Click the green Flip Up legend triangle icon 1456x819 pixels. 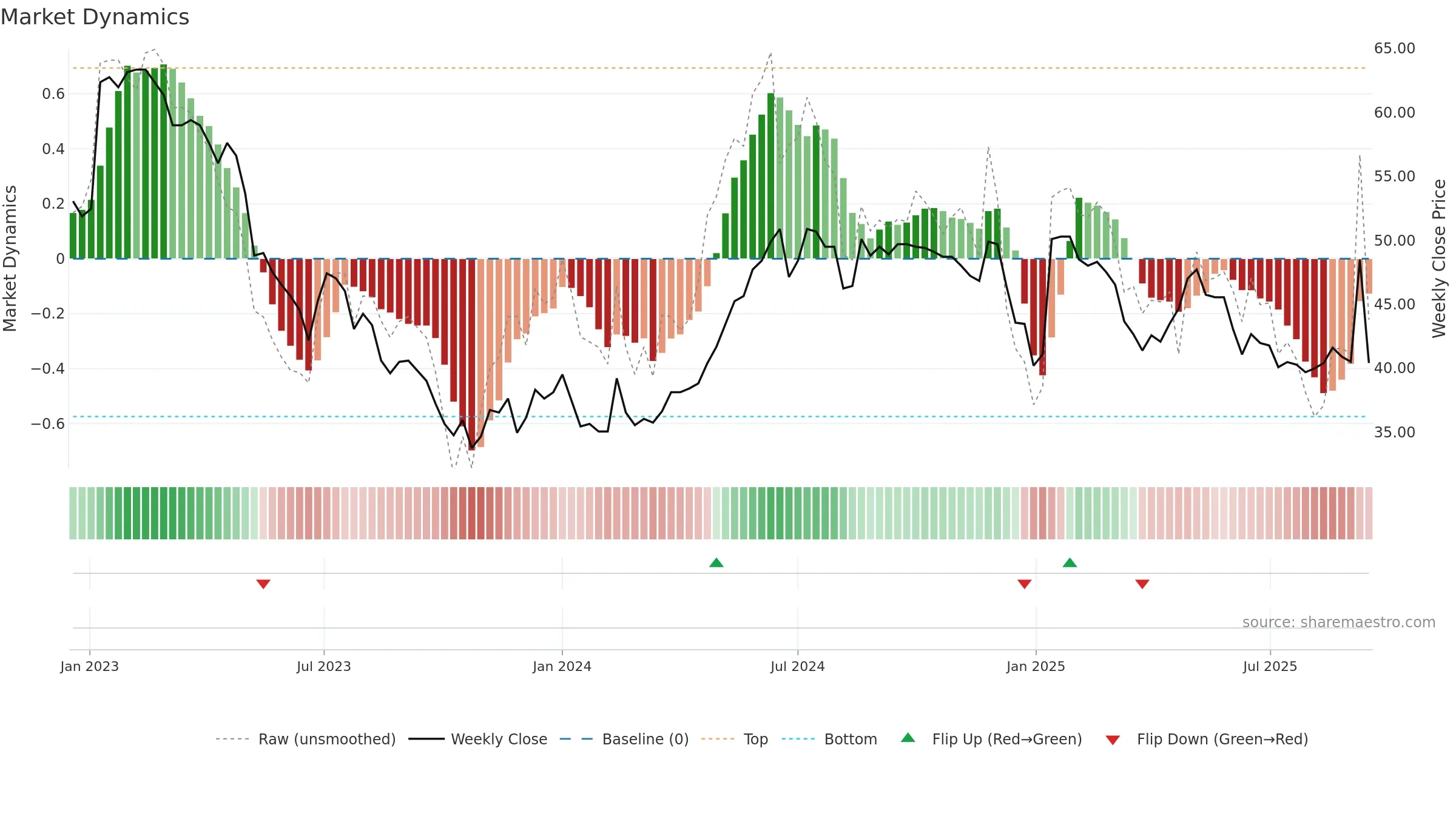(908, 738)
